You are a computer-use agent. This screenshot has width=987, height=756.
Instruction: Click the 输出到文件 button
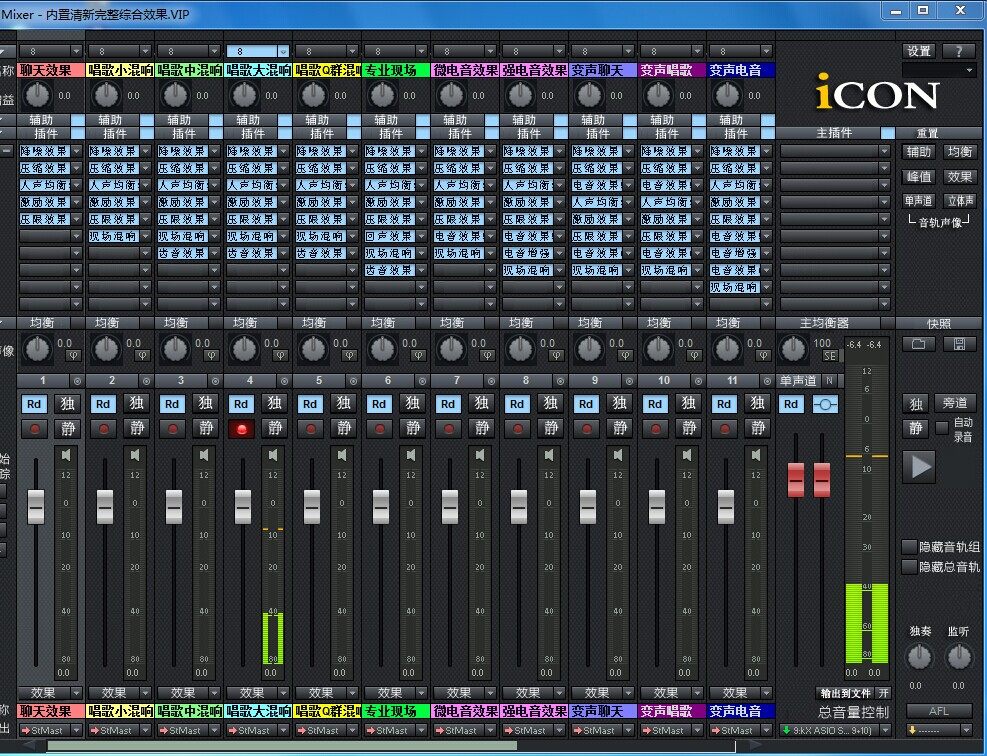845,693
